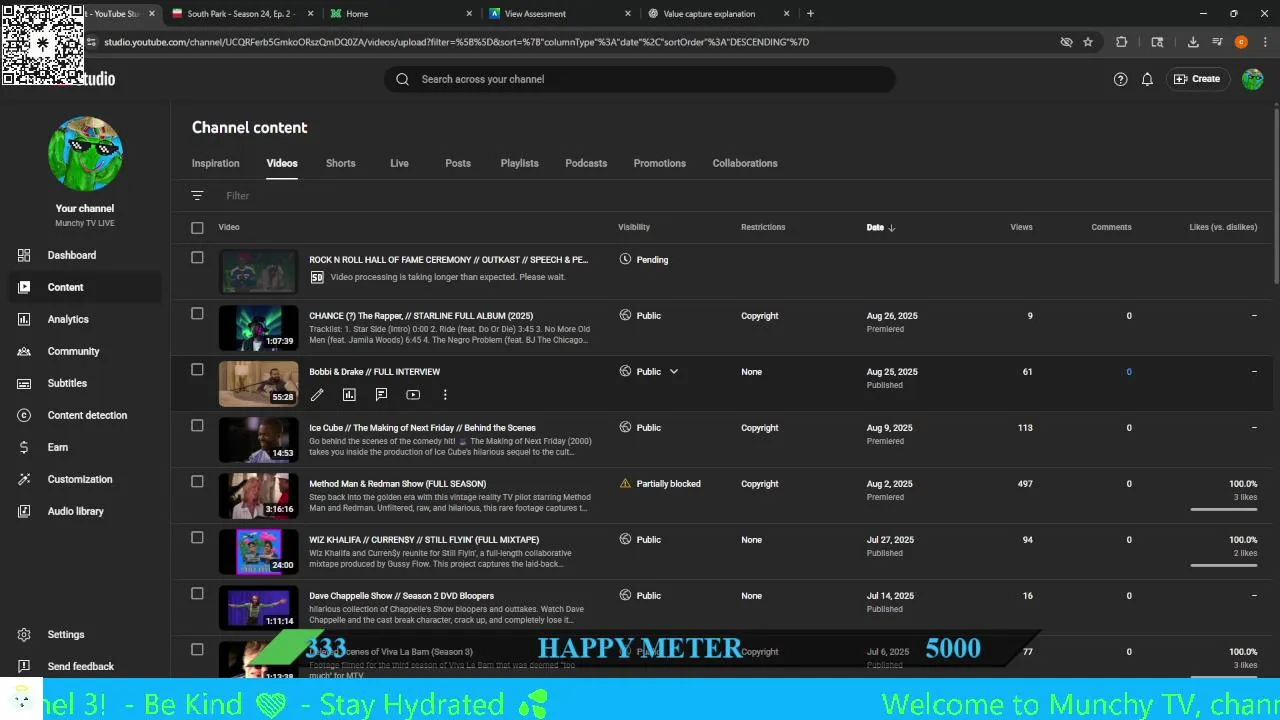Open the Help question mark icon

(1120, 79)
